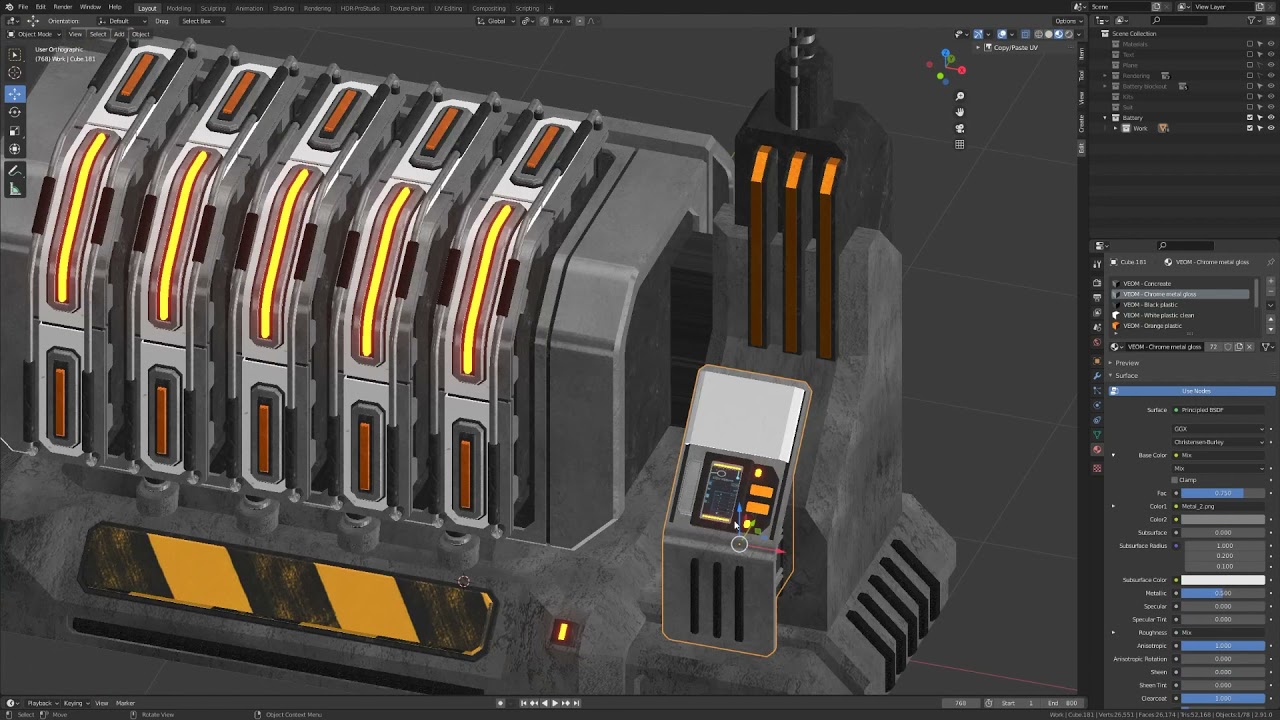Open the Texture properties tab
This screenshot has width=1280, height=720.
[1097, 467]
